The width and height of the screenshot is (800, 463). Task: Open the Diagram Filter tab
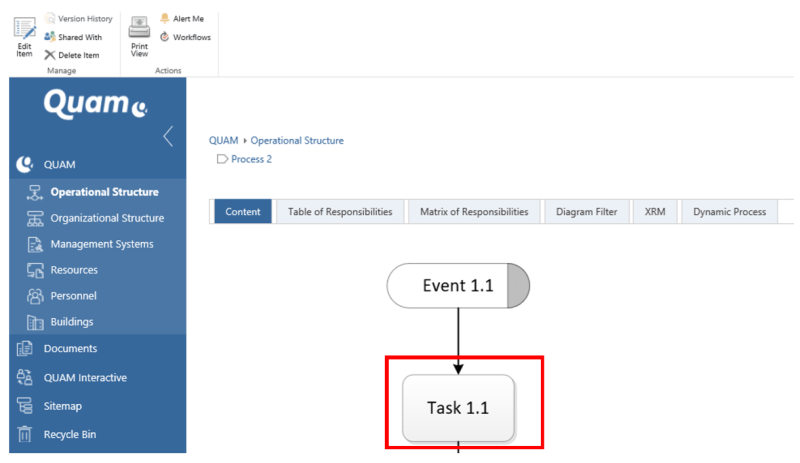tap(587, 212)
